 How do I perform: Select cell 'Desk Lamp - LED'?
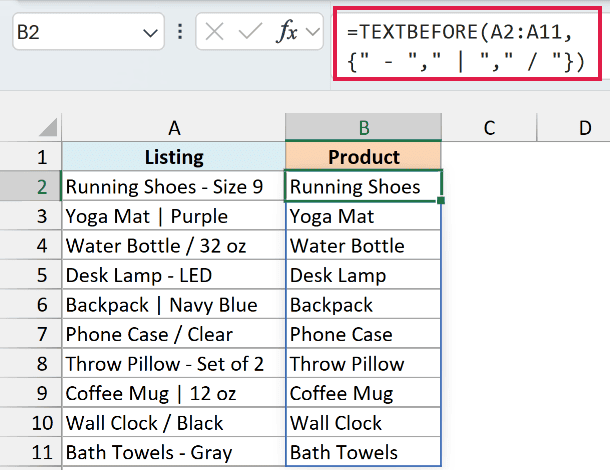pos(174,275)
